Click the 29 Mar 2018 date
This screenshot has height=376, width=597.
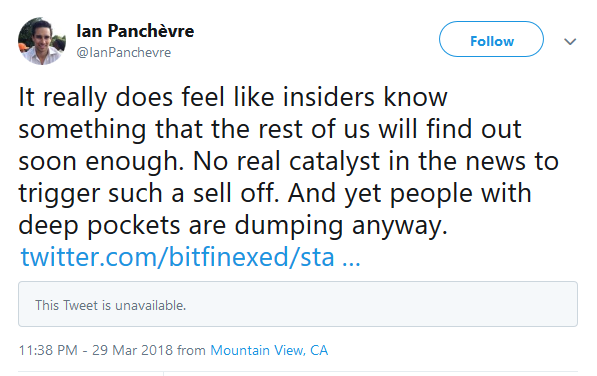132,350
